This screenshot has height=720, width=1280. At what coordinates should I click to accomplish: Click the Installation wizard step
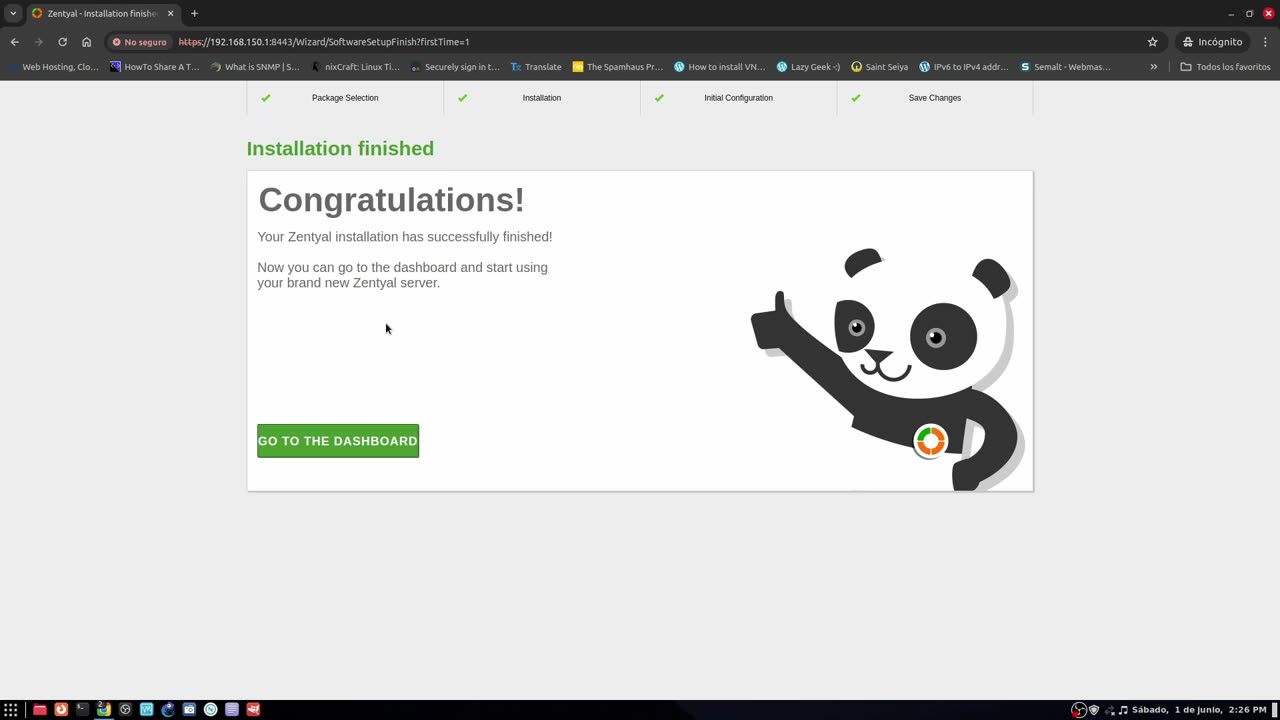click(542, 98)
